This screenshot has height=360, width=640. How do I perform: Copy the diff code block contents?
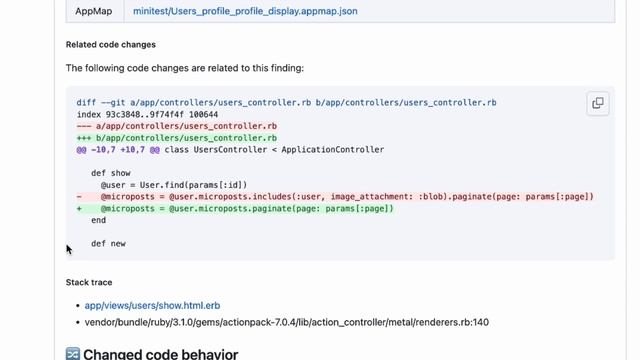(x=598, y=103)
